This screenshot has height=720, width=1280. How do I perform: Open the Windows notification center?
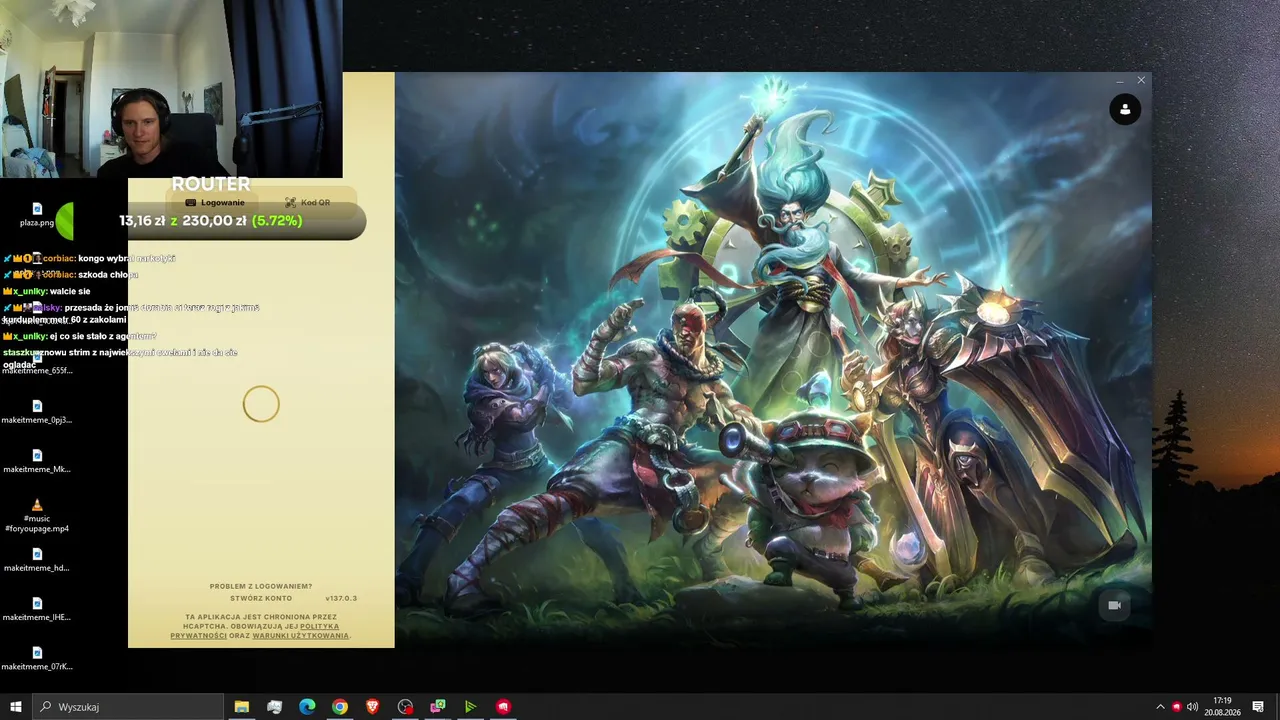[1258, 707]
